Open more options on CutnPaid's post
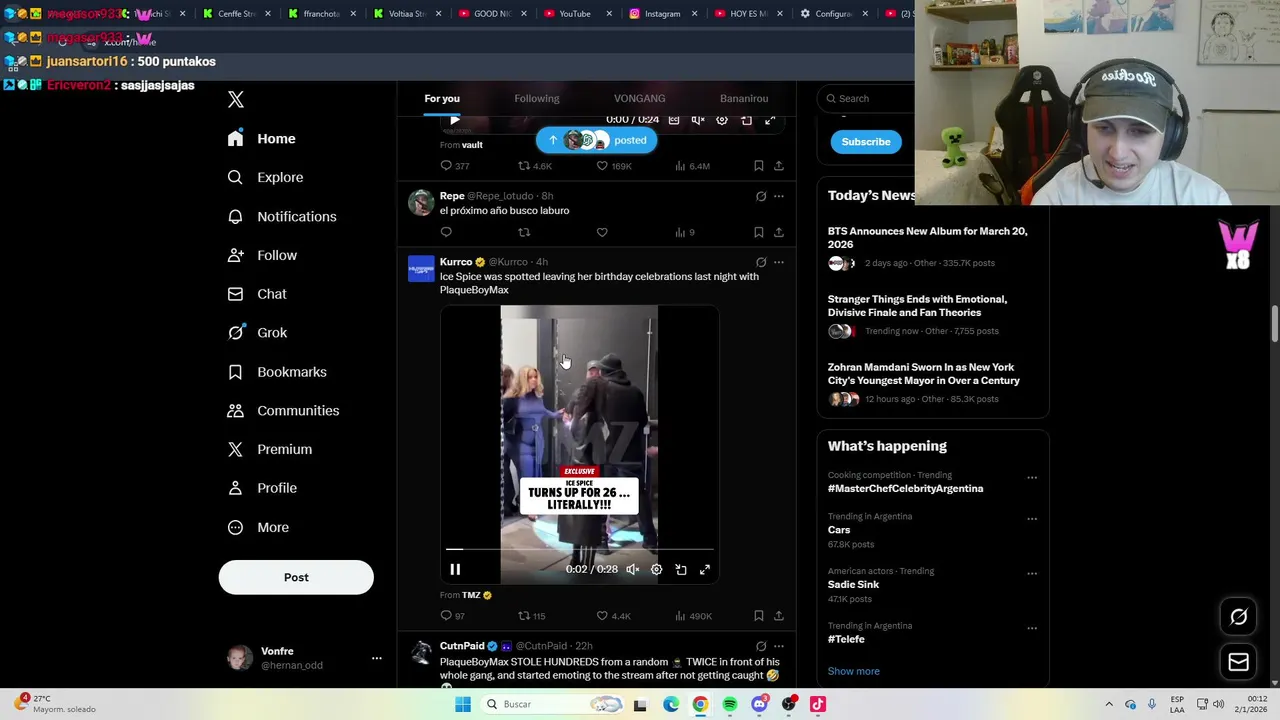Image resolution: width=1280 pixels, height=720 pixels. pos(779,646)
